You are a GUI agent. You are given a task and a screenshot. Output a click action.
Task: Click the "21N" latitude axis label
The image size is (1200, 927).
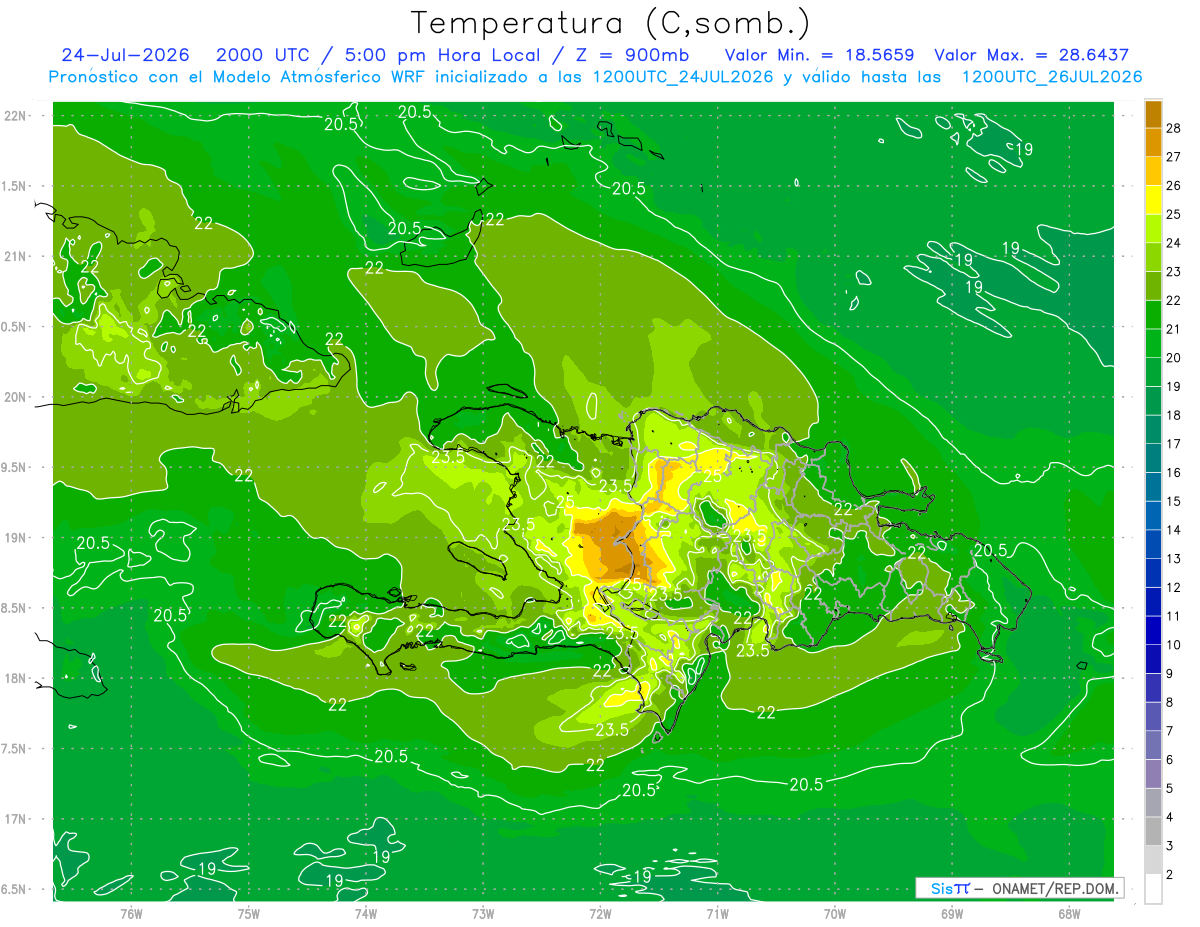click(15, 256)
